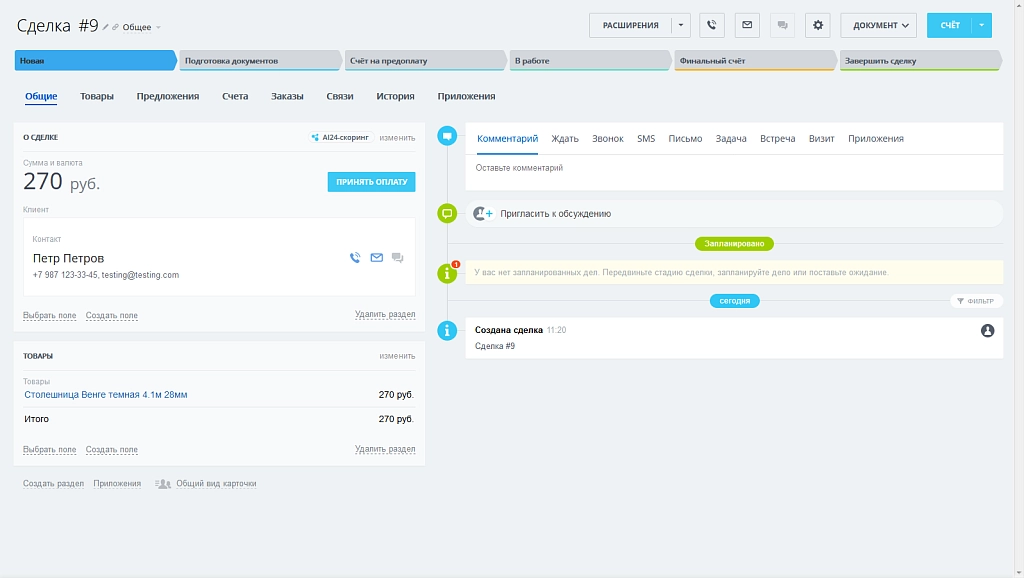Click the pencil edit icon beside Сделка #9
The width and height of the screenshot is (1024, 578).
pyautogui.click(x=105, y=27)
